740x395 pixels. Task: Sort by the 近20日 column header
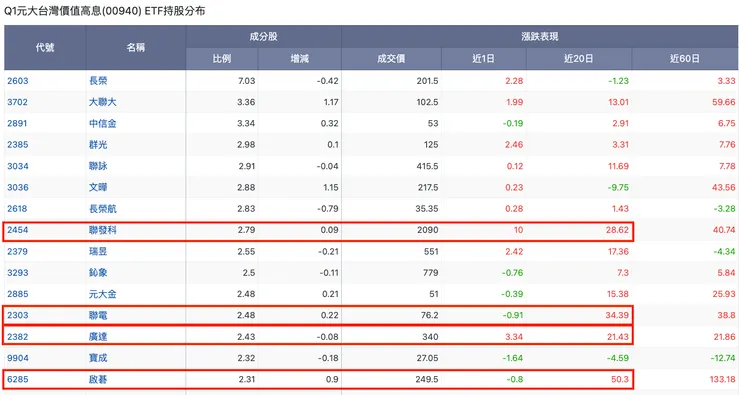click(579, 59)
